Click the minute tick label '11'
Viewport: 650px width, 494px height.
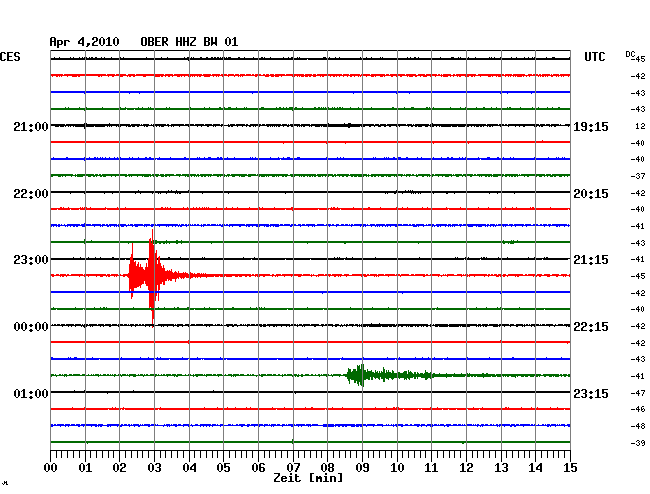coord(431,467)
